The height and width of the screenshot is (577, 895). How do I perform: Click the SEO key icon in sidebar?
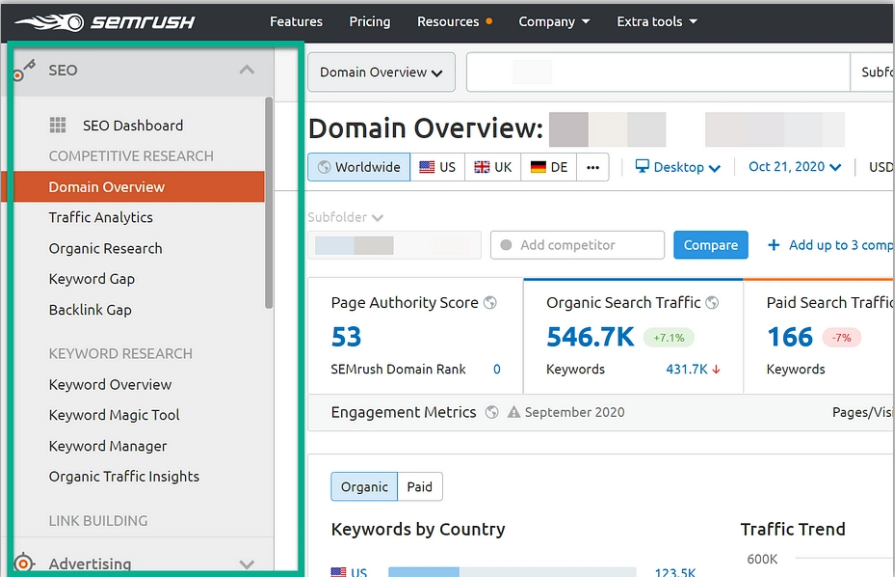coord(25,70)
